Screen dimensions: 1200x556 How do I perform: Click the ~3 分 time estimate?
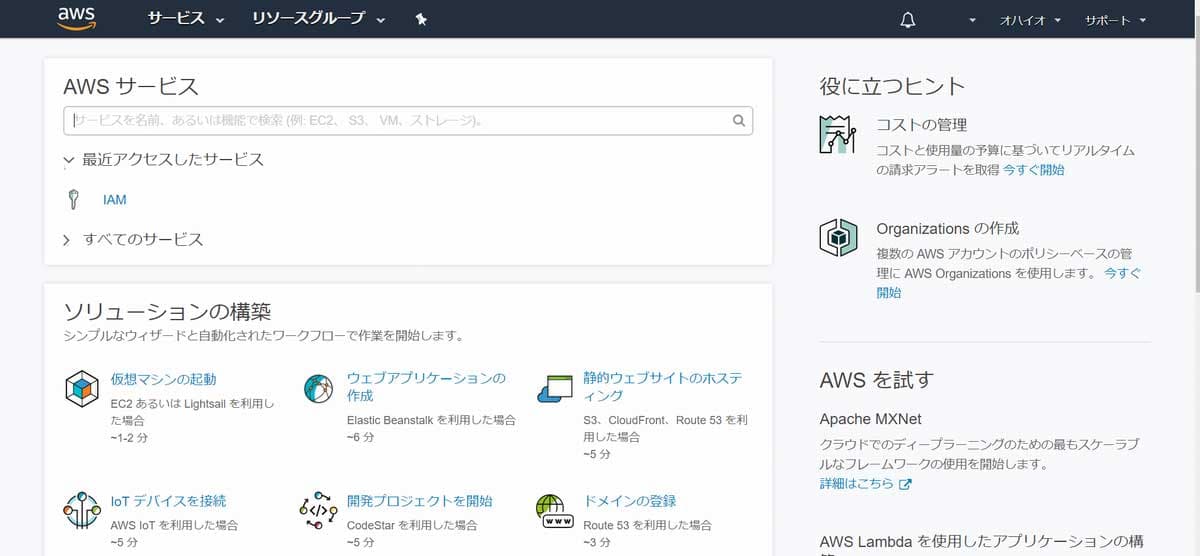597,542
